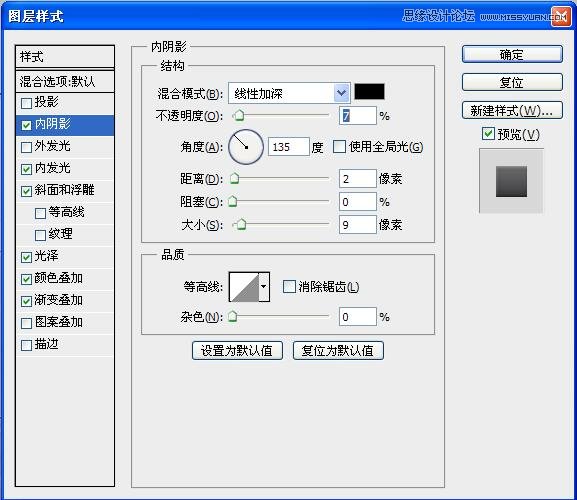Uncheck the 内阴影 checkbox
This screenshot has height=500, width=577.
[x=26, y=125]
